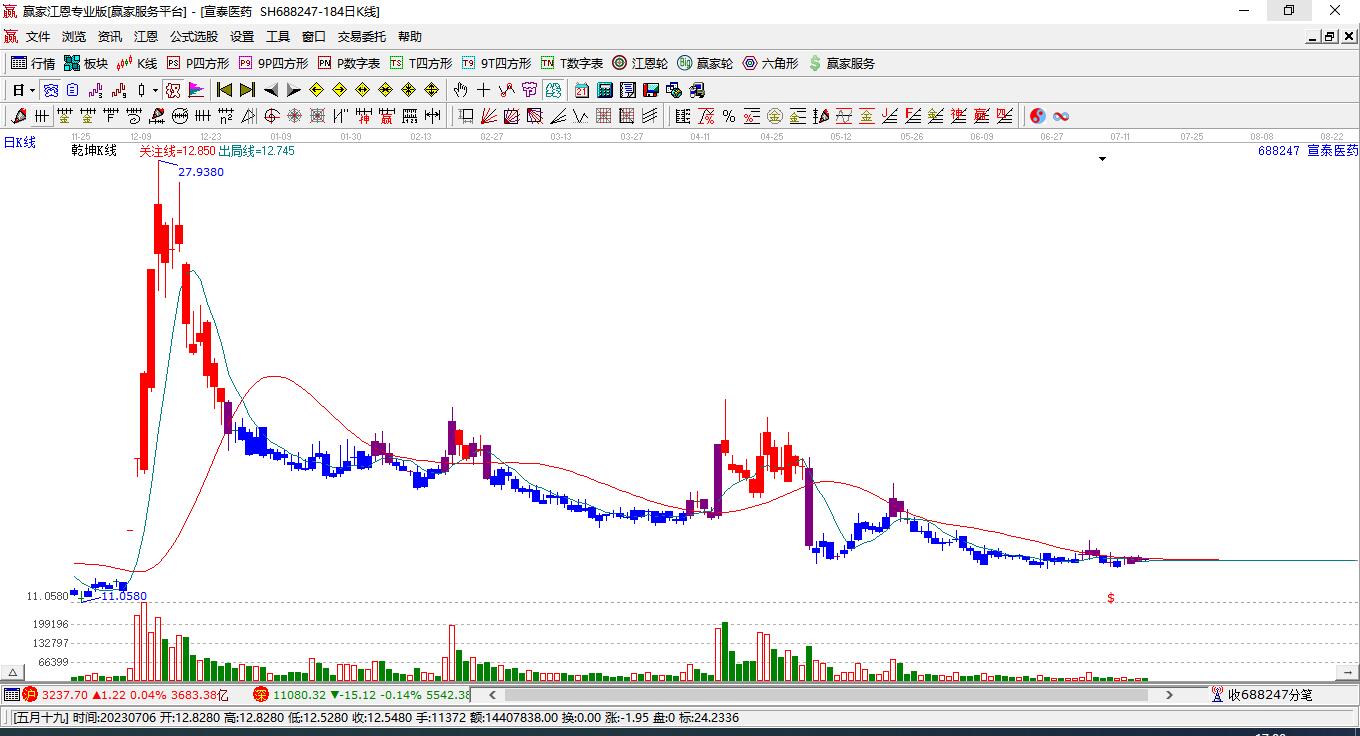Open the 设置 menu

coord(242,37)
